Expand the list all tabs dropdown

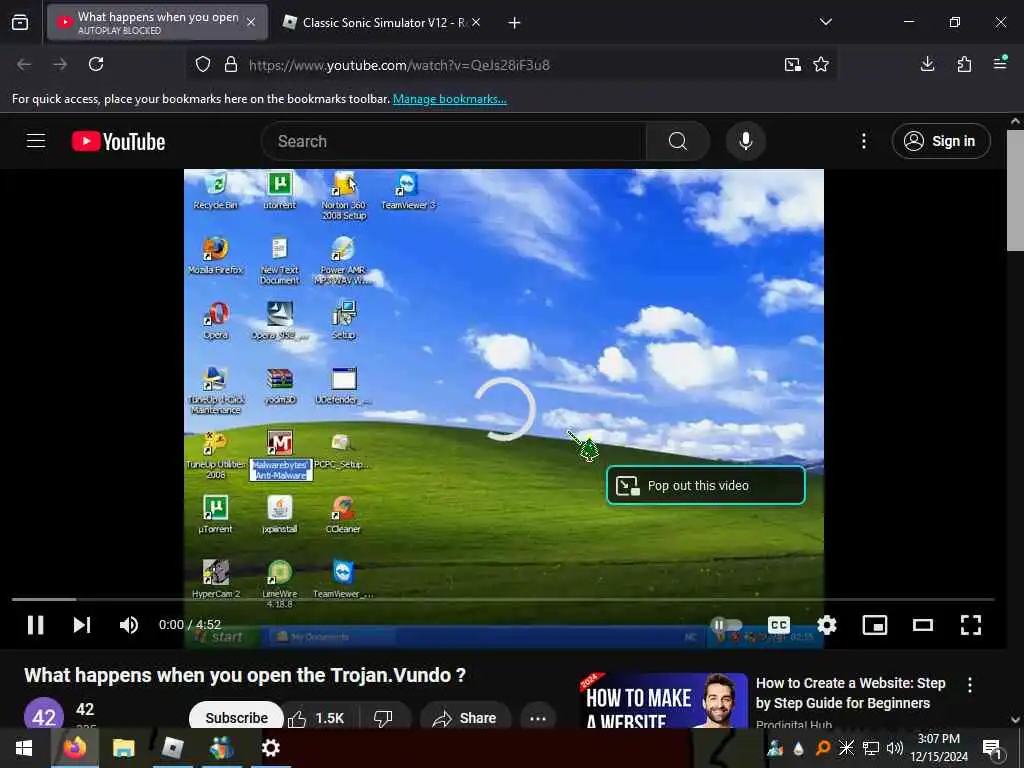coord(825,22)
